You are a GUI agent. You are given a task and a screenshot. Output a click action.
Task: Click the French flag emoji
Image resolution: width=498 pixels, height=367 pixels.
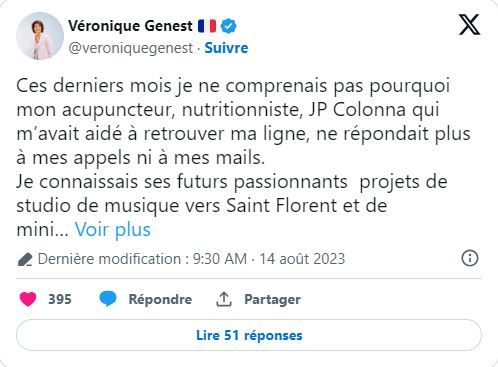[207, 26]
